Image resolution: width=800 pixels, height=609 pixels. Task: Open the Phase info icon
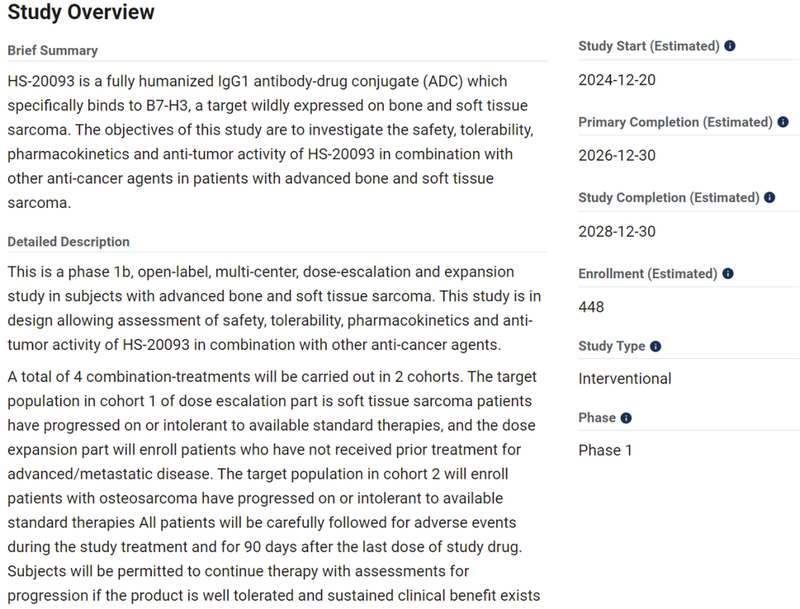tap(626, 418)
